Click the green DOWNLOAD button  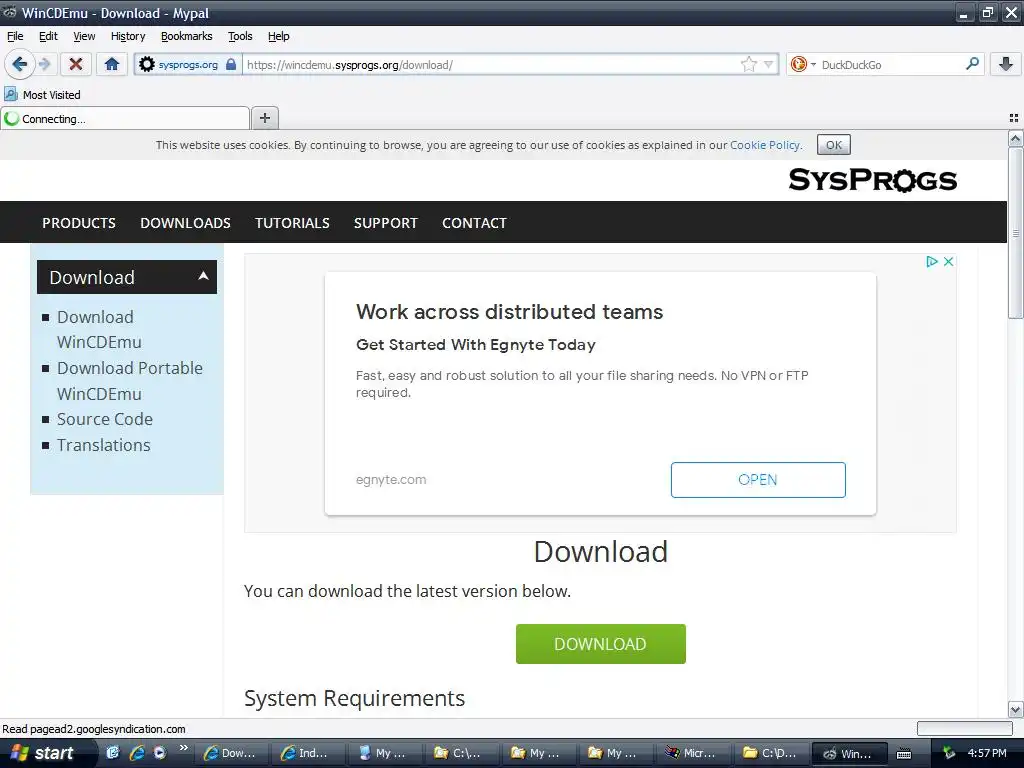click(x=600, y=644)
